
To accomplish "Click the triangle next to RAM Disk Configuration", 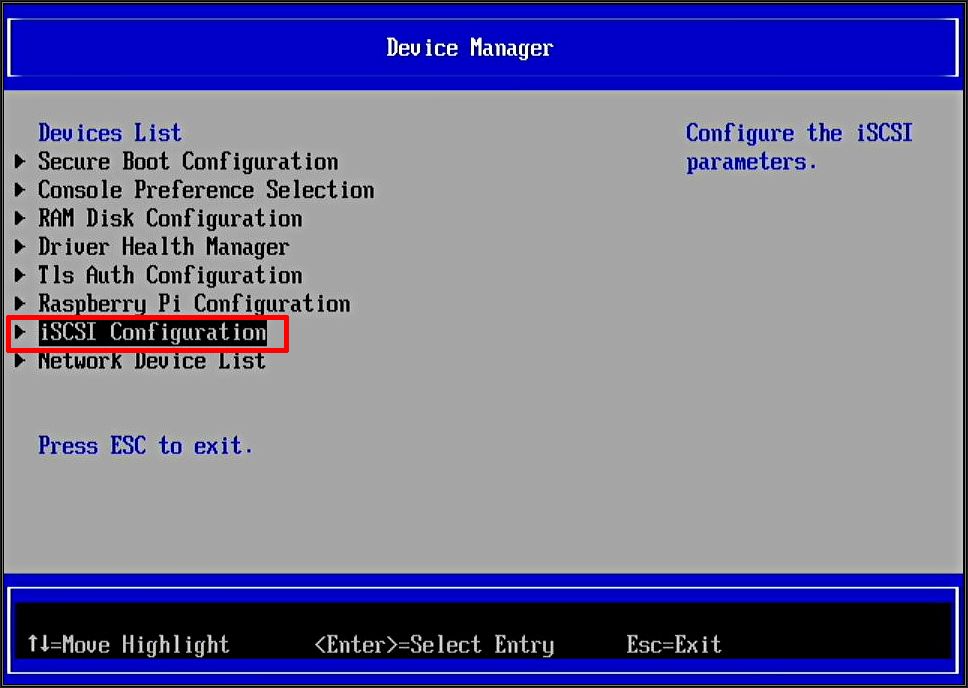I will [20, 219].
